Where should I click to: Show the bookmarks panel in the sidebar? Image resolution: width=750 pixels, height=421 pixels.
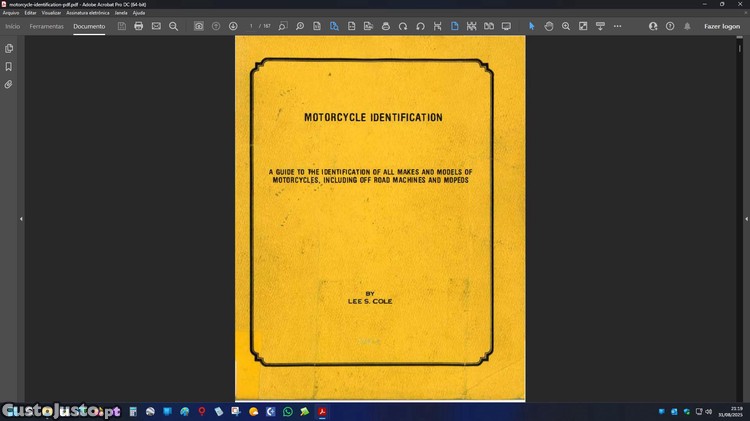click(x=9, y=66)
